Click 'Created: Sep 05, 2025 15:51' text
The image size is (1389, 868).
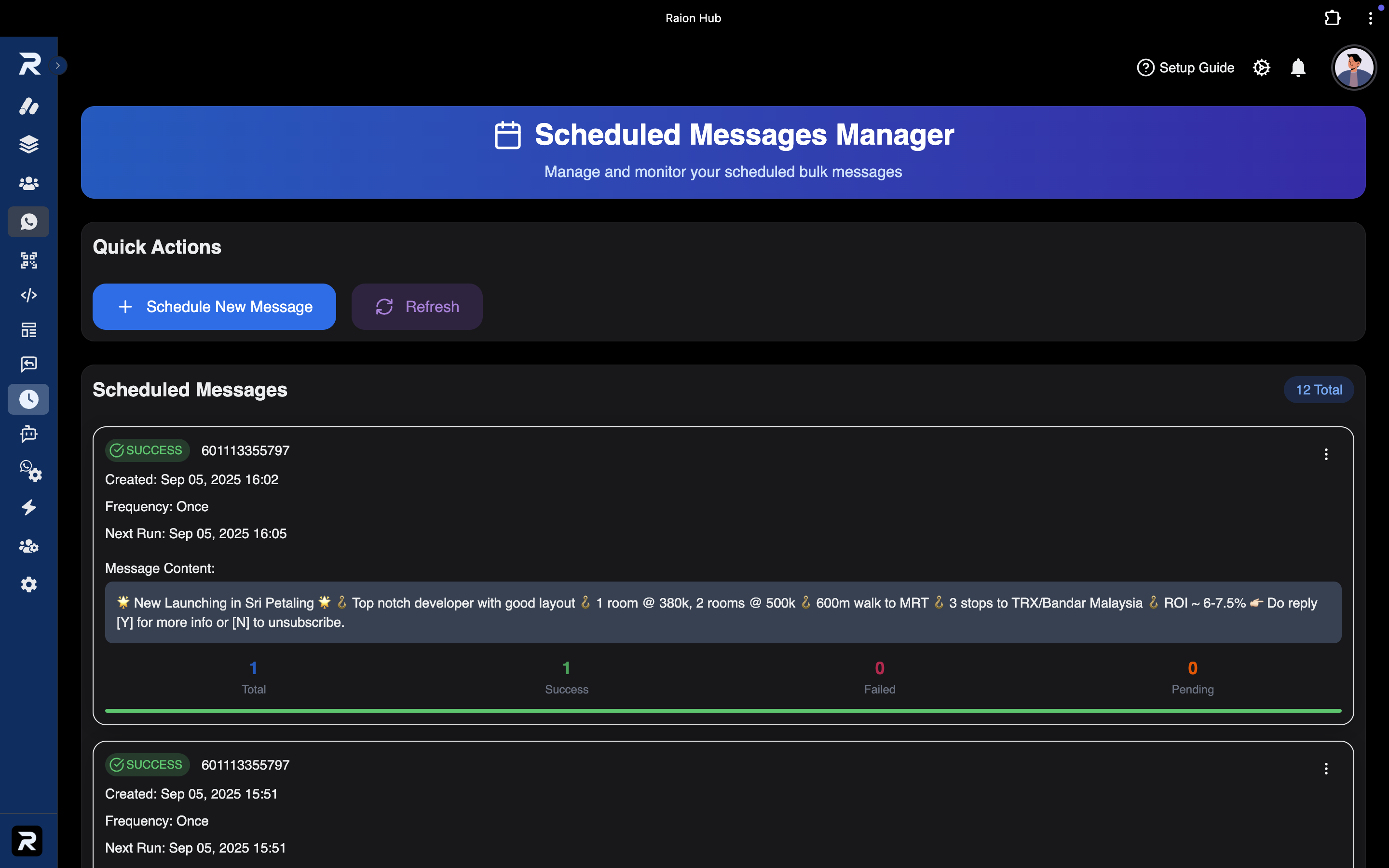tap(191, 794)
